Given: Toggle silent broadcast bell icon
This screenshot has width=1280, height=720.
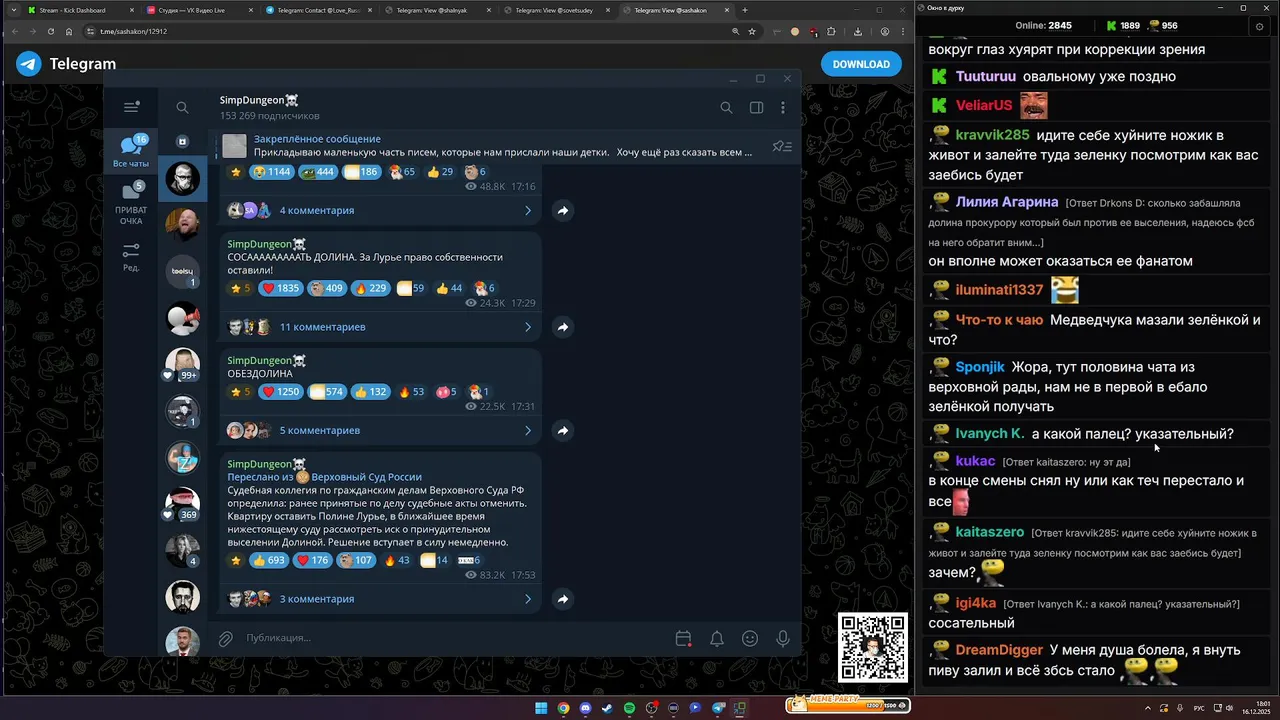Looking at the screenshot, I should point(717,638).
